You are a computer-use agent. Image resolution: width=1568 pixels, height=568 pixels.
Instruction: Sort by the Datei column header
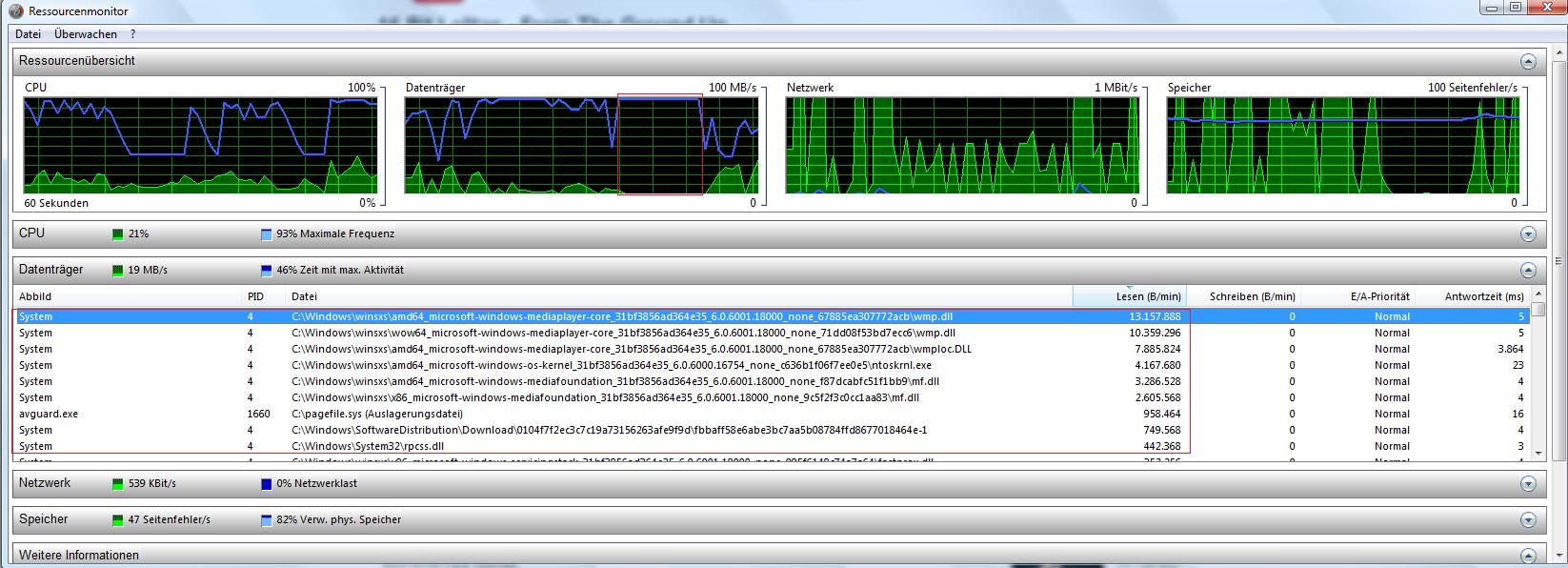[x=680, y=296]
